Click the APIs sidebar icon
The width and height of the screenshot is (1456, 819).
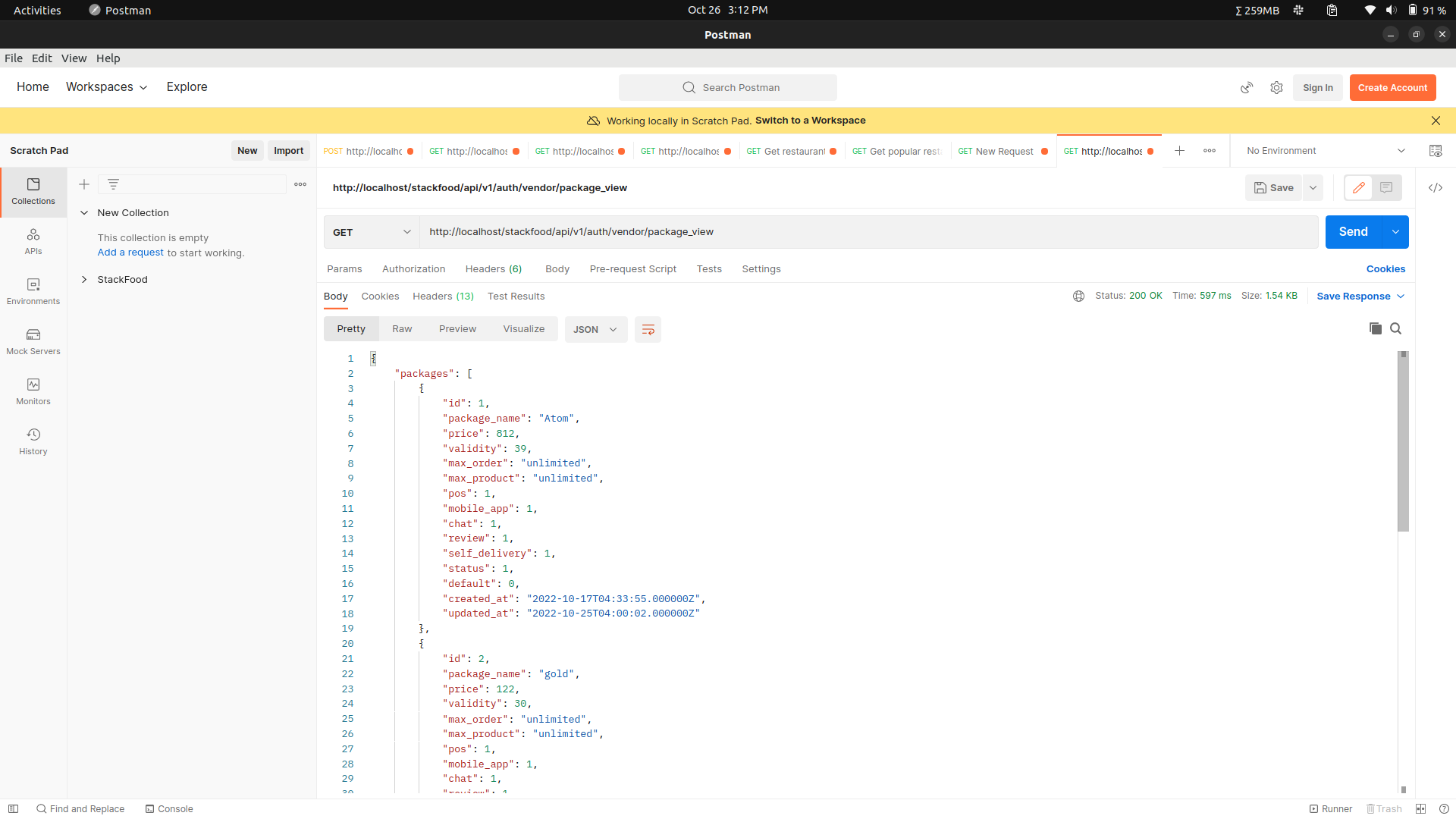pyautogui.click(x=33, y=240)
